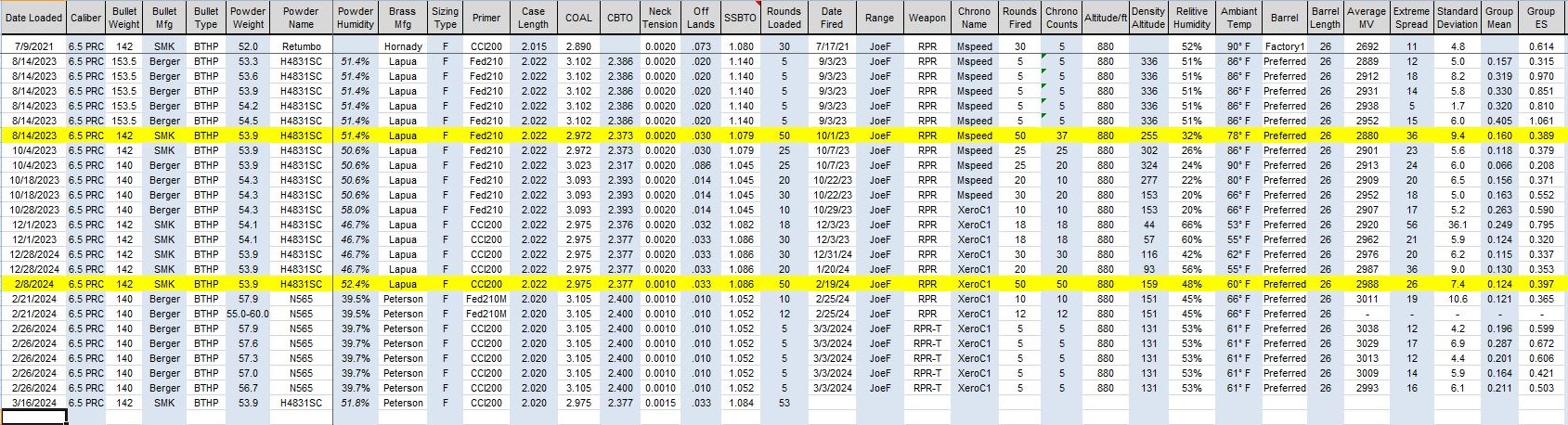This screenshot has width=1568, height=425.
Task: Click the 0.0015 neck tension cell
Action: click(660, 403)
